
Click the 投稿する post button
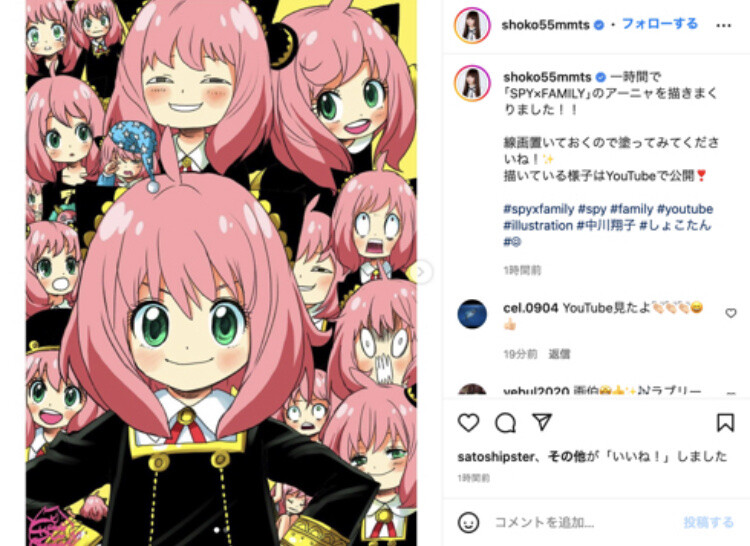tap(708, 523)
